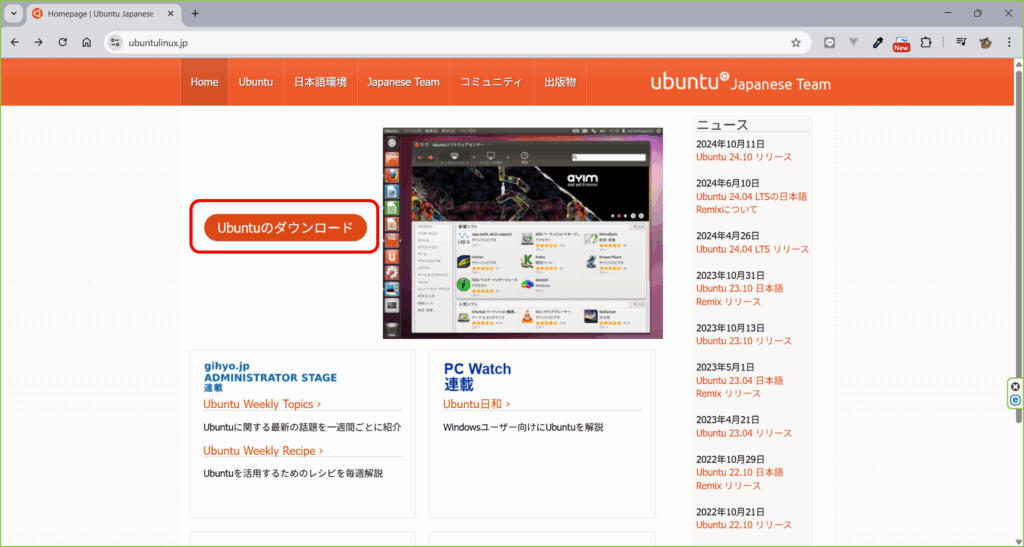Open the Ubuntu 23.04 リリース news link
The image size is (1024, 547).
point(743,433)
